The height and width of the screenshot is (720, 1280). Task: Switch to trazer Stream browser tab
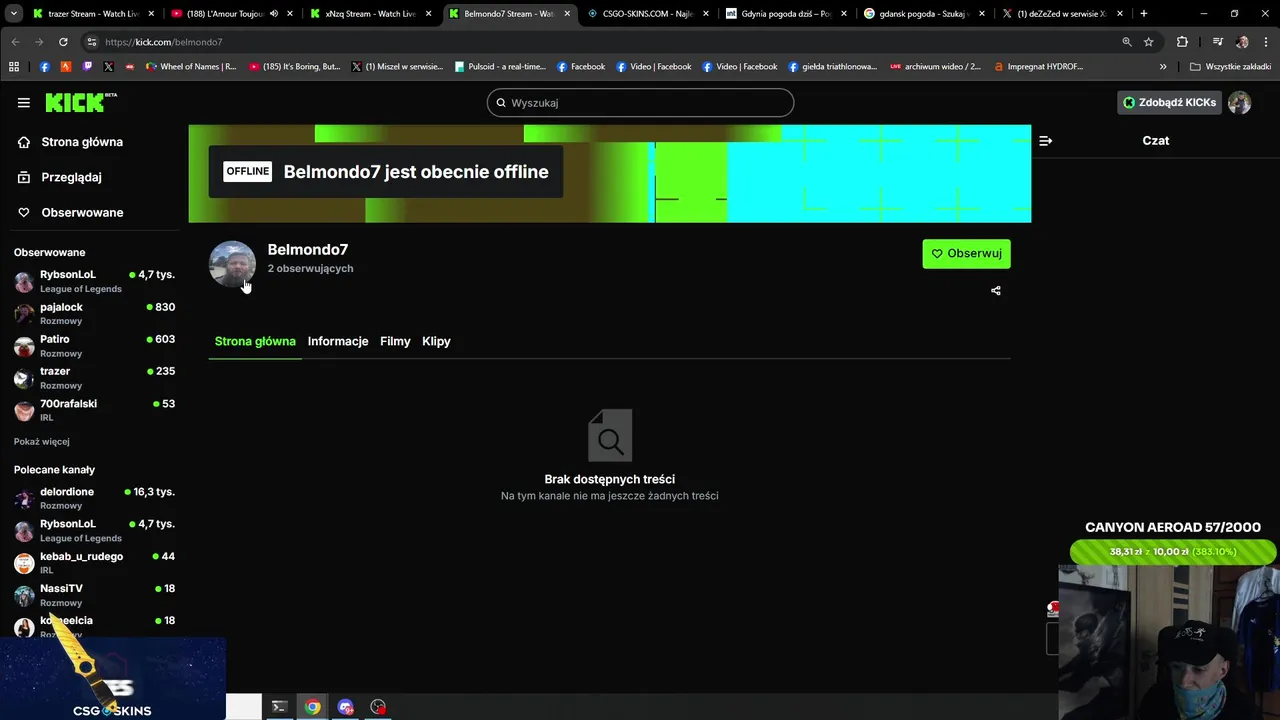point(92,14)
